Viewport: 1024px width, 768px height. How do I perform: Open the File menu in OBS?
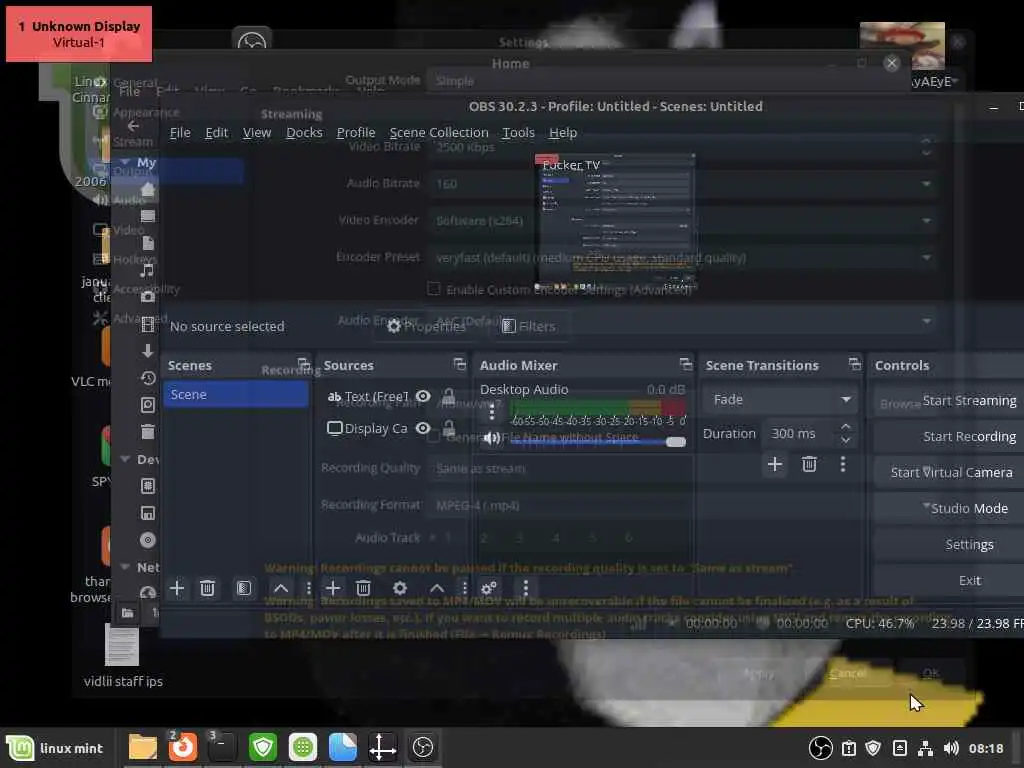click(180, 133)
